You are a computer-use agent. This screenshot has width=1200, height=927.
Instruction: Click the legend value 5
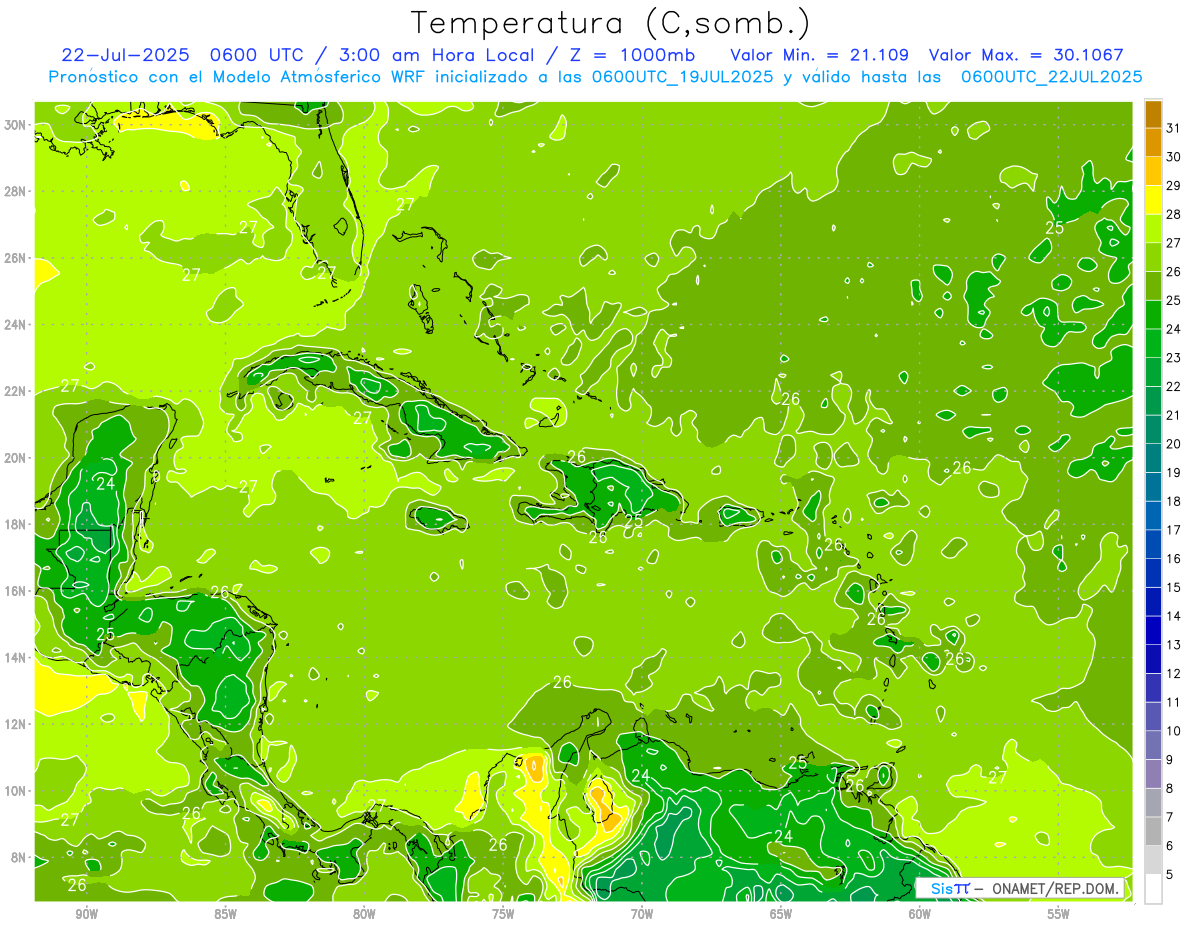tap(1170, 874)
